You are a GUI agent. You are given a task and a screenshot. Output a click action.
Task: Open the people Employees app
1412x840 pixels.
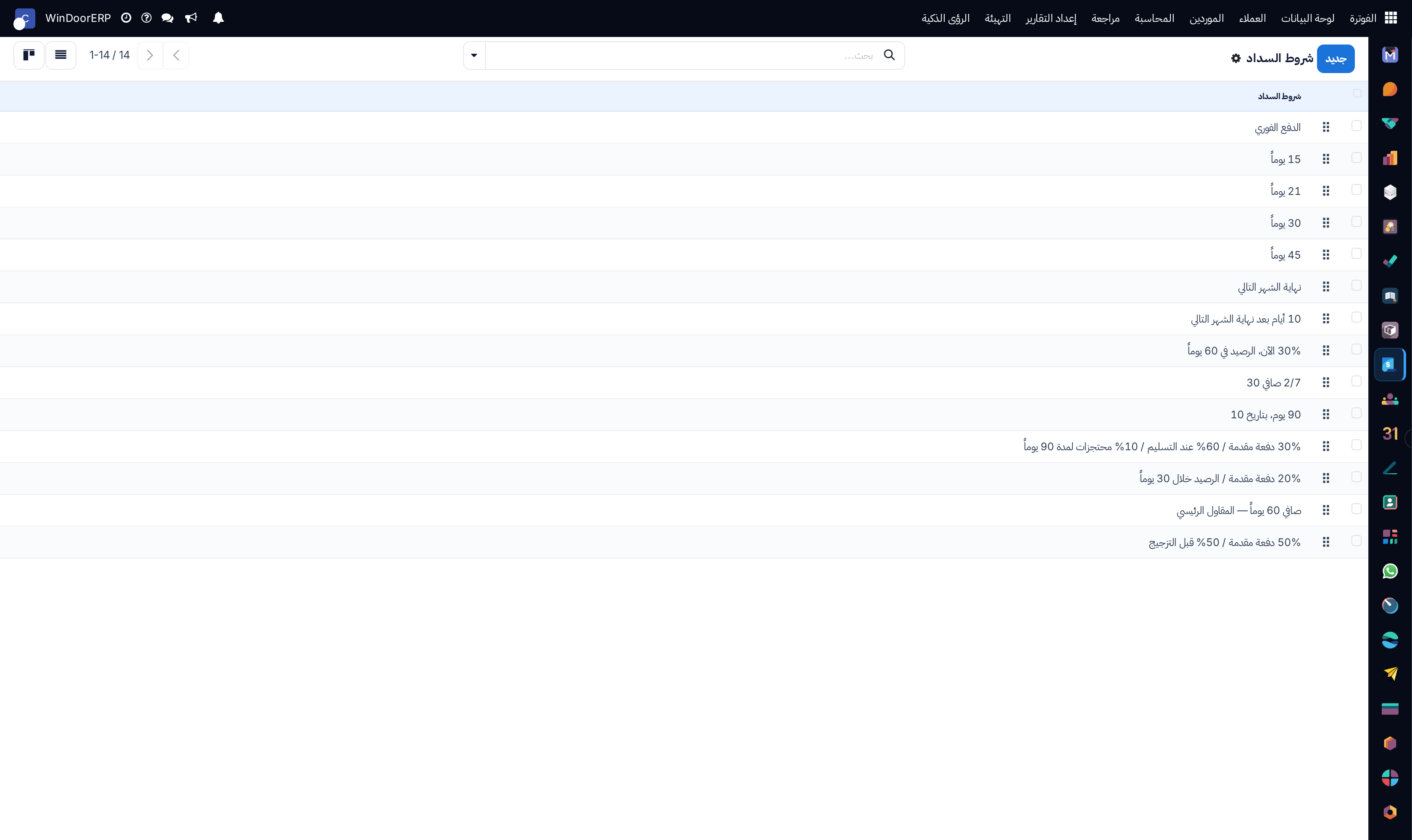(x=1390, y=399)
